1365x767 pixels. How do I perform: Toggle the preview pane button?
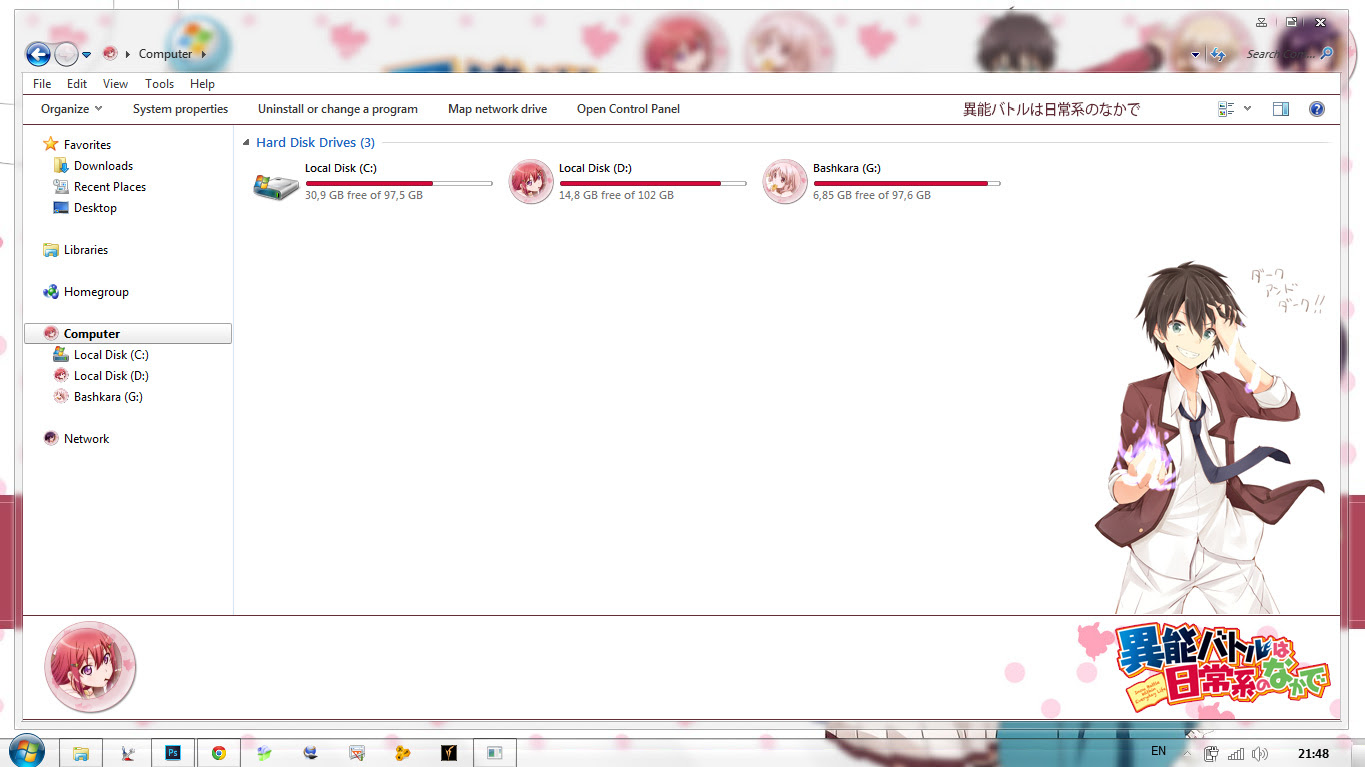coord(1281,109)
